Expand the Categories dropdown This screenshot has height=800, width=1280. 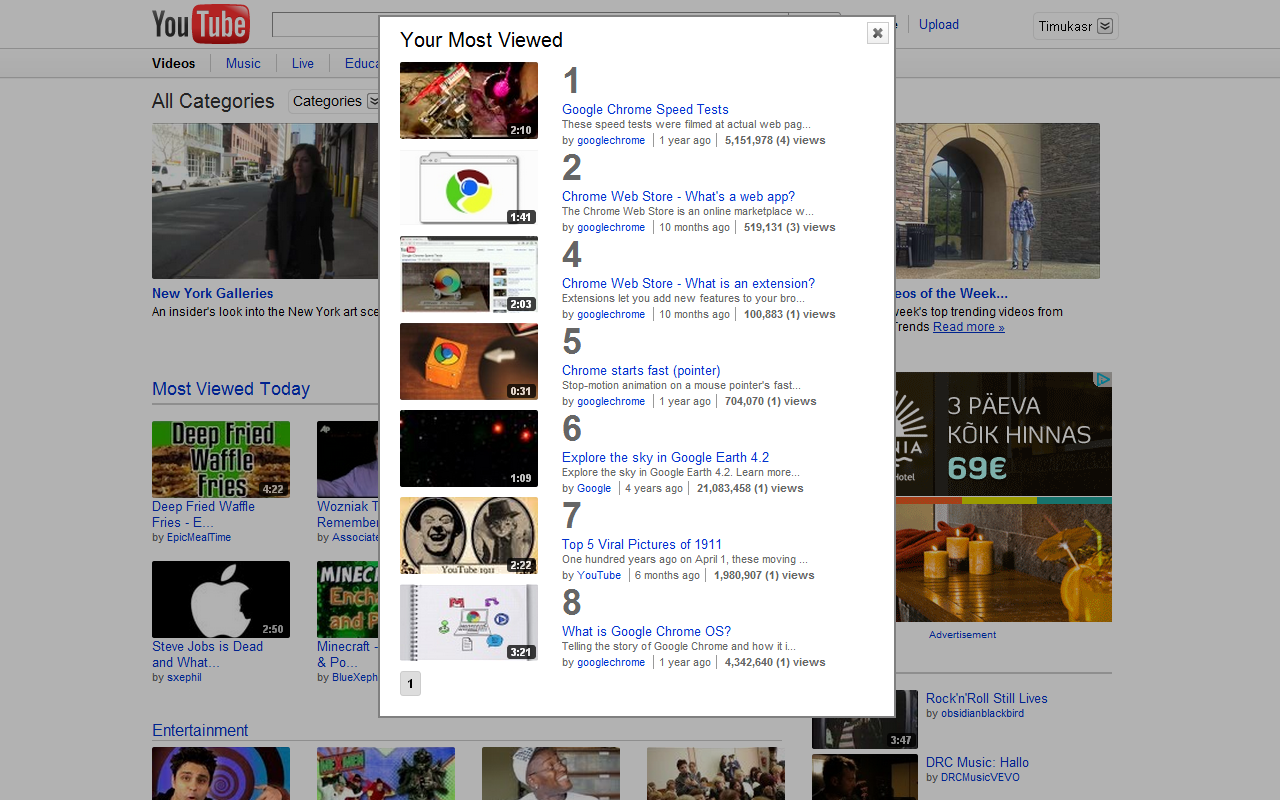click(335, 101)
